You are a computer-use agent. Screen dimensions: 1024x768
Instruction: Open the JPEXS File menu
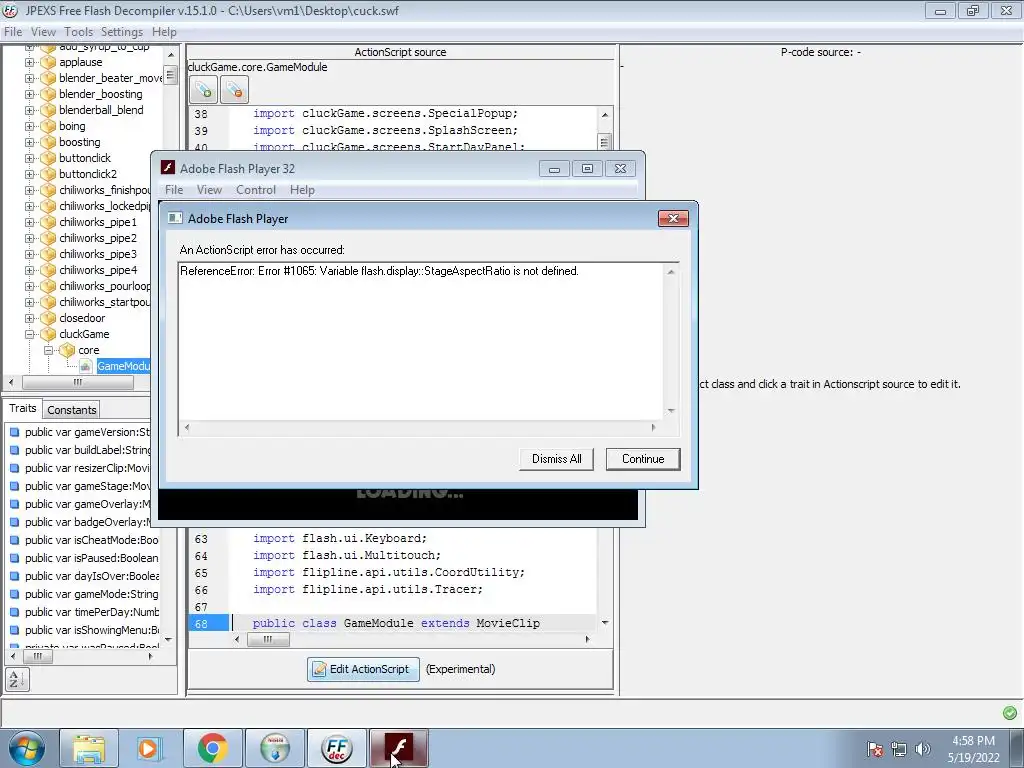tap(13, 32)
